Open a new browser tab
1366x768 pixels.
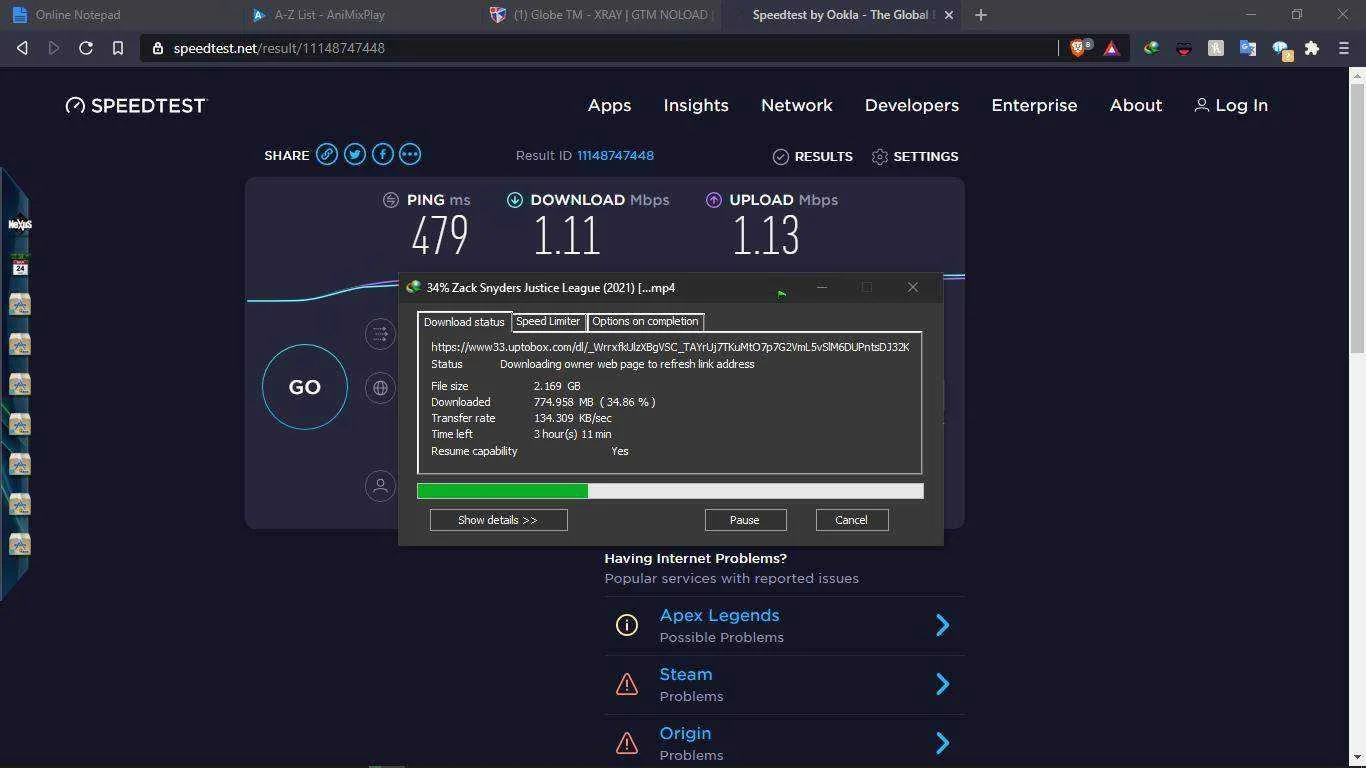click(981, 15)
